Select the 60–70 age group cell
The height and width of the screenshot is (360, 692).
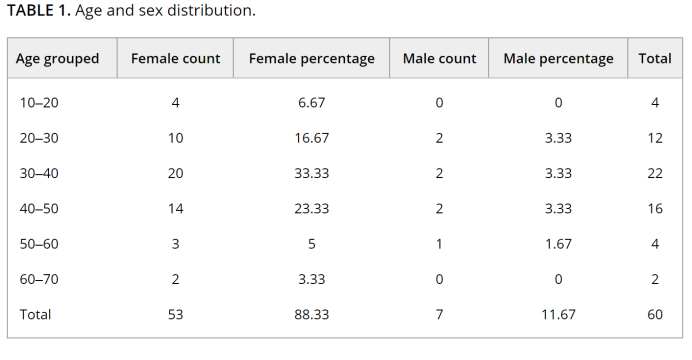(39, 279)
